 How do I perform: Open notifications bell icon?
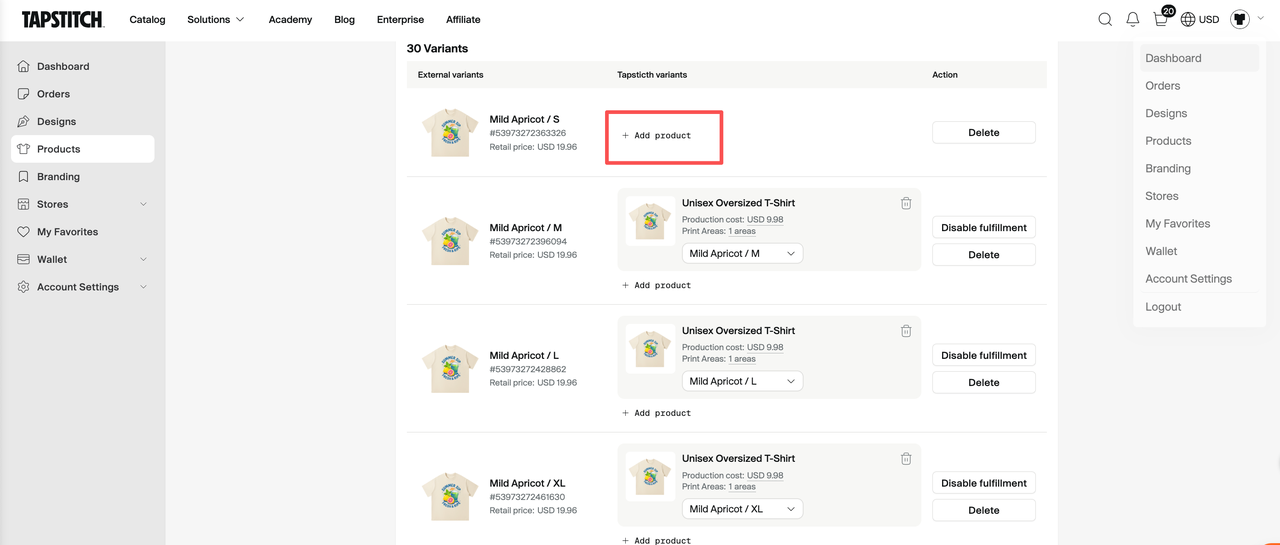click(x=1133, y=19)
